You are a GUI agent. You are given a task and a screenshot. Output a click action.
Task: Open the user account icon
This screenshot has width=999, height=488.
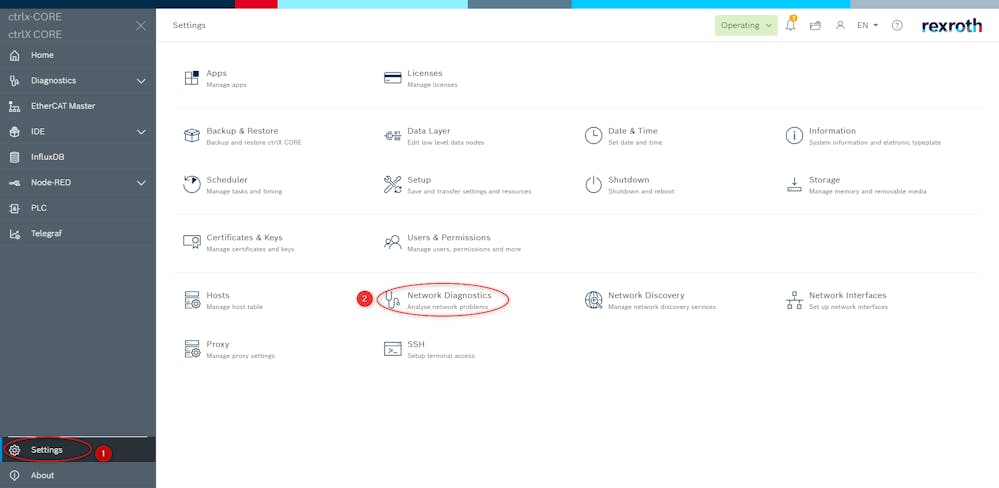tap(840, 25)
